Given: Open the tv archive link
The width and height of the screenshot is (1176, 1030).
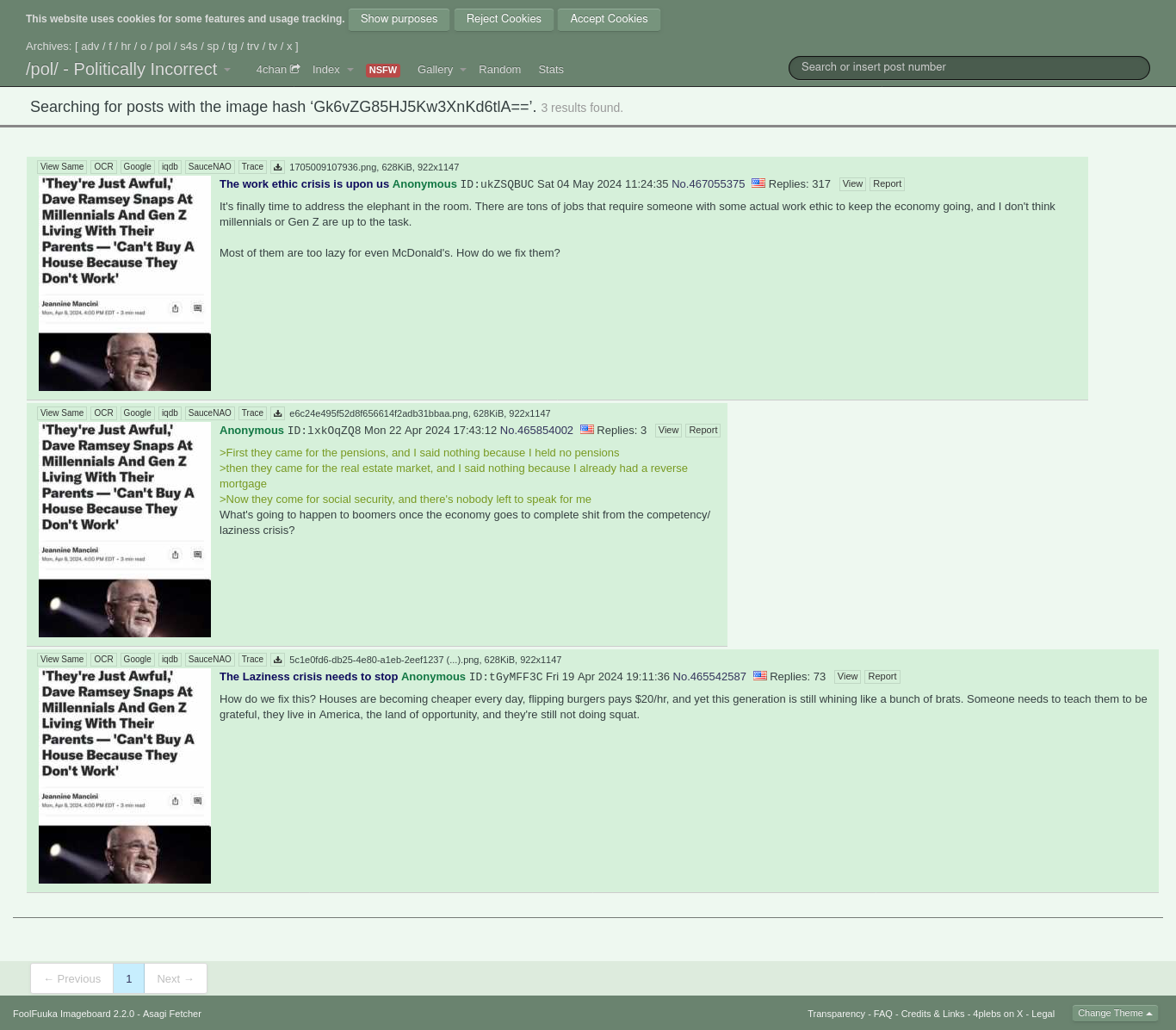Looking at the screenshot, I should point(273,47).
